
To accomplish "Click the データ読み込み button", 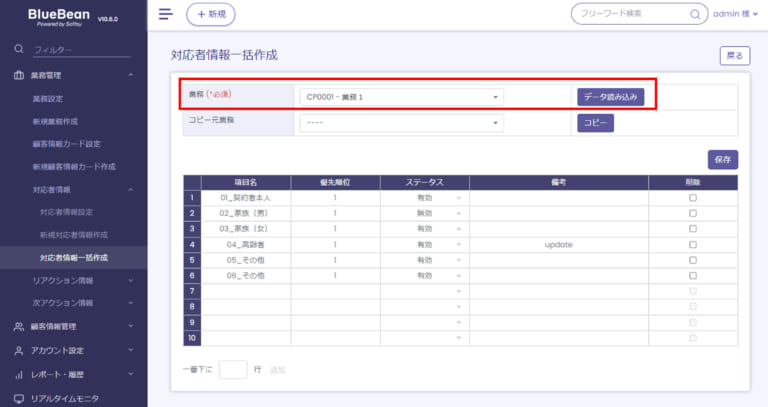I will coord(610,97).
